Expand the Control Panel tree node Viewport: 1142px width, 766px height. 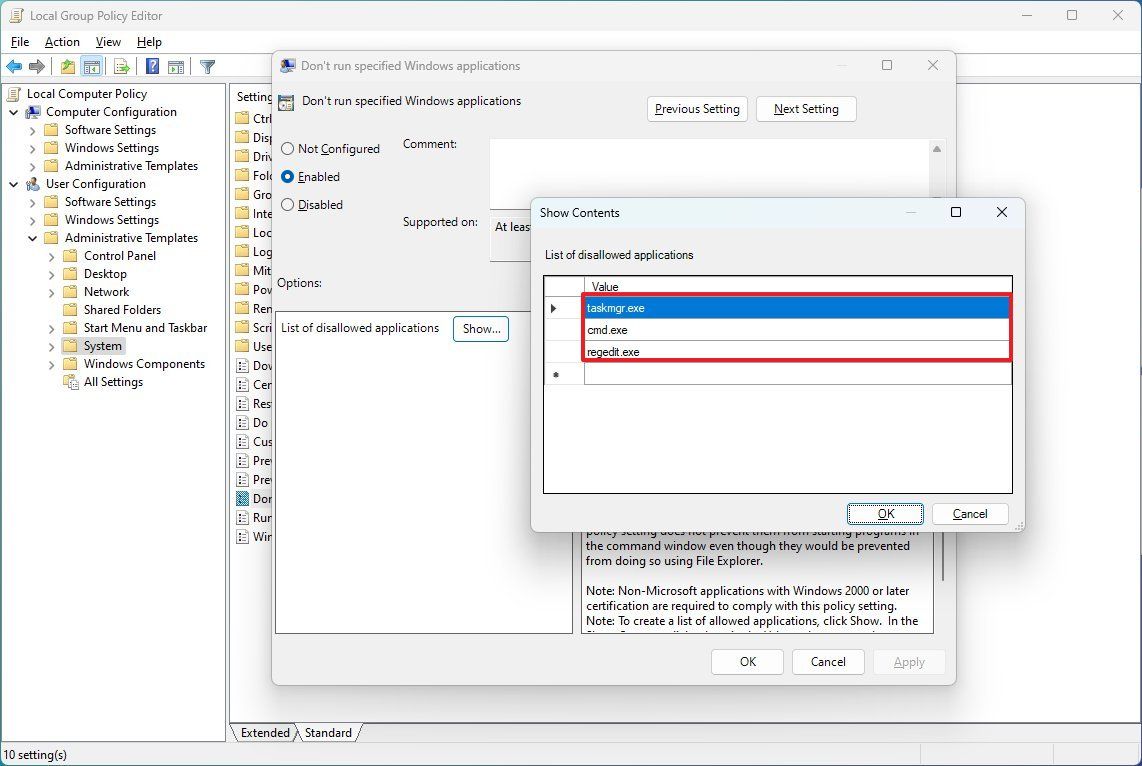pos(52,255)
